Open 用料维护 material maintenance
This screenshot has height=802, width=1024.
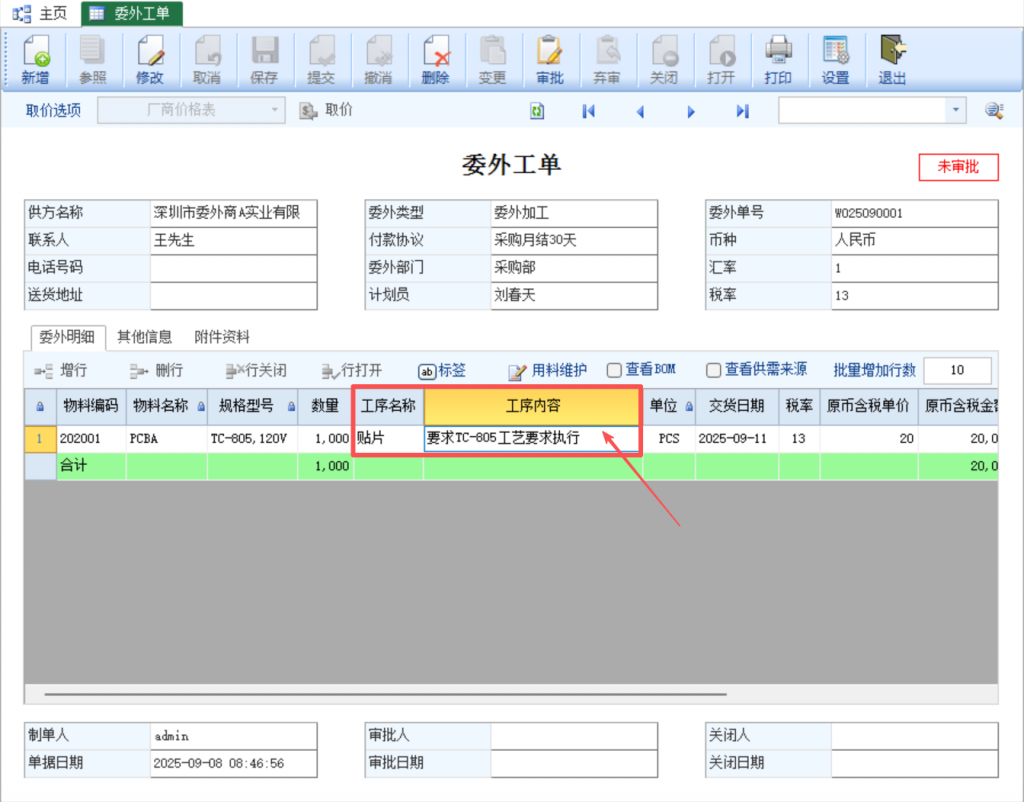coord(547,370)
